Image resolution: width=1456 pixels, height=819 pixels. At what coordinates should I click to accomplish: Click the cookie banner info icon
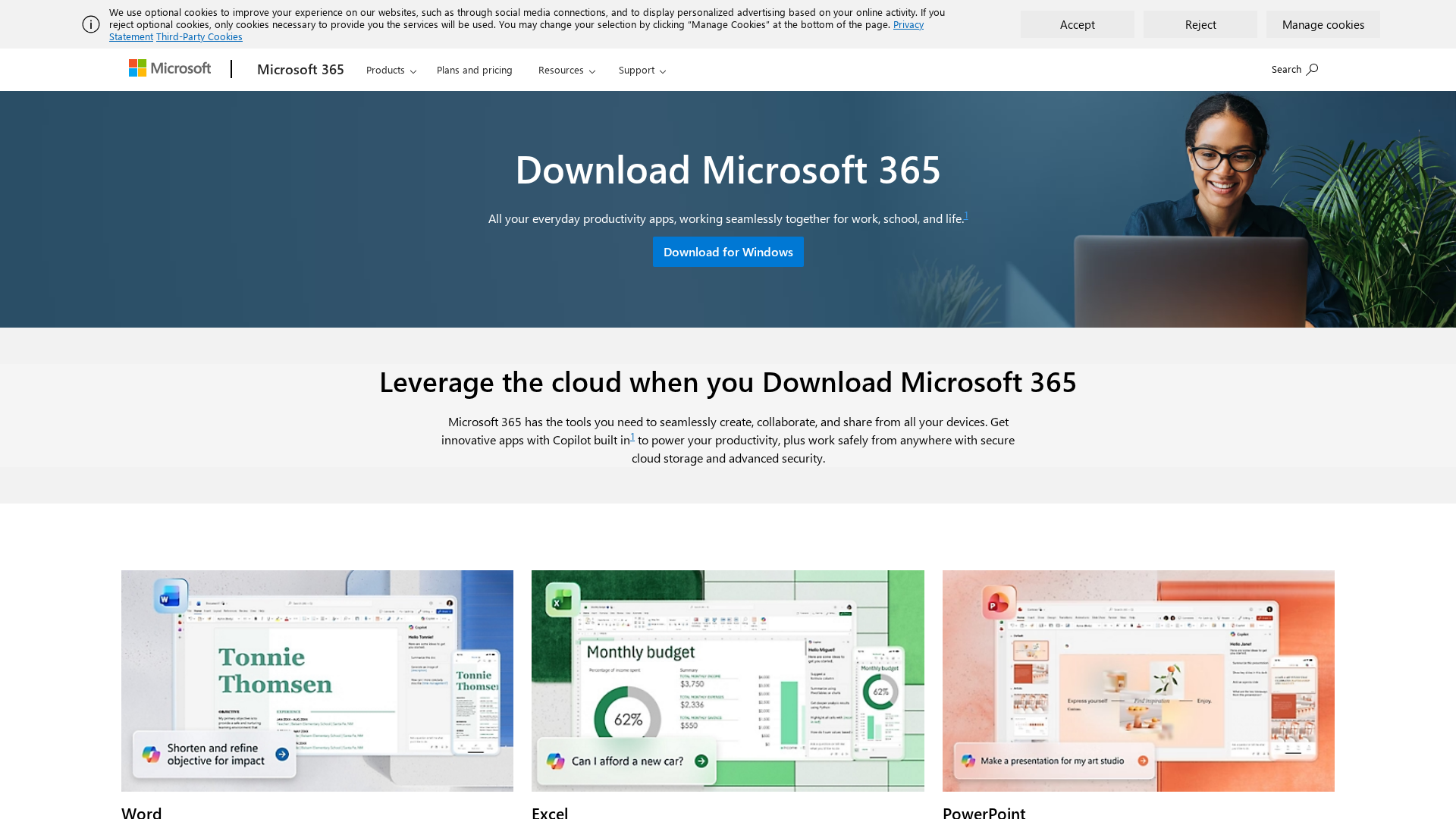click(x=91, y=24)
